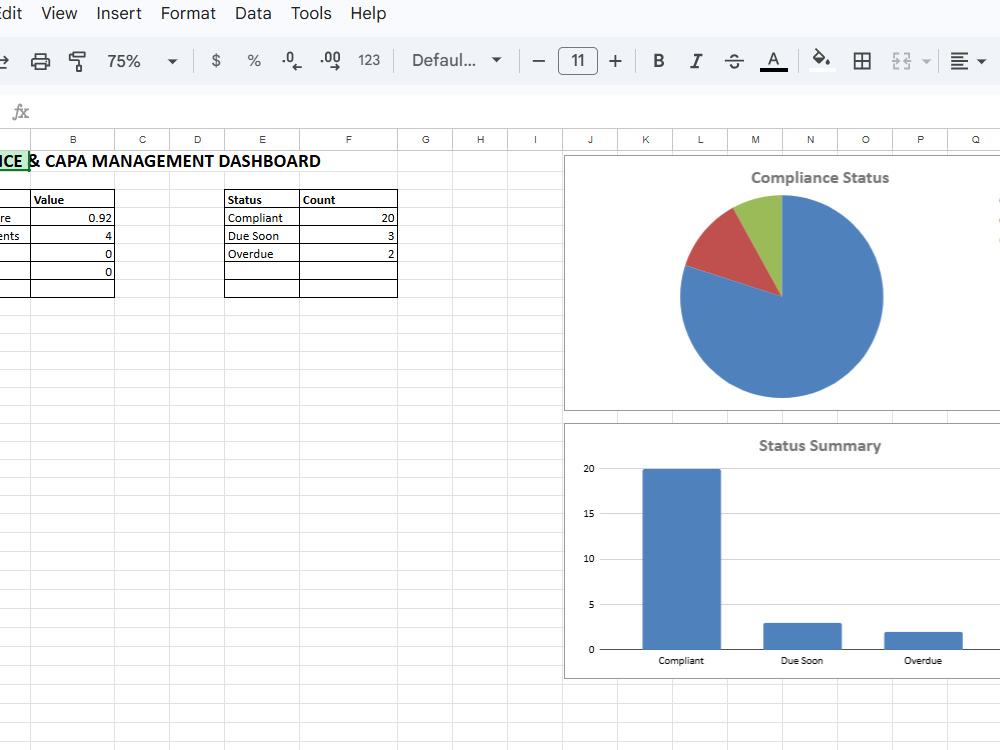This screenshot has width=1000, height=750.
Task: Open the zoom 75% dropdown
Action: pos(142,61)
